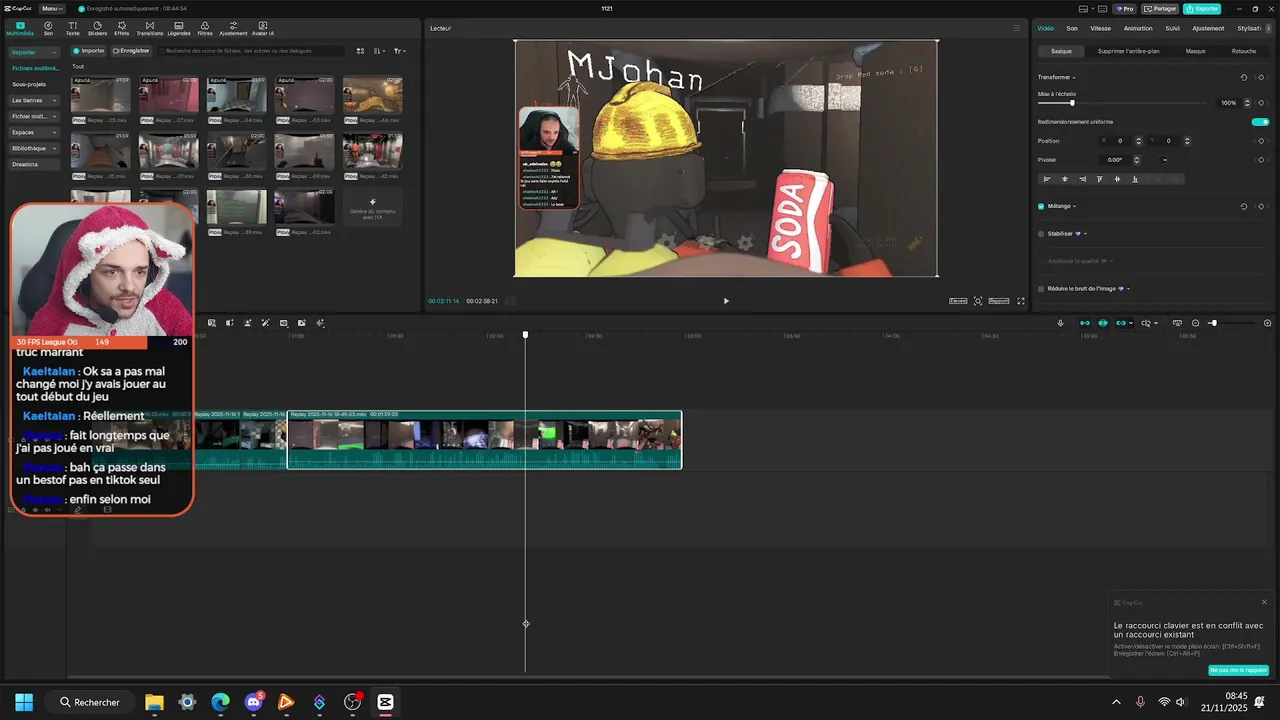Image resolution: width=1280 pixels, height=720 pixels.
Task: Expand the Espaces section
Action: (35, 132)
